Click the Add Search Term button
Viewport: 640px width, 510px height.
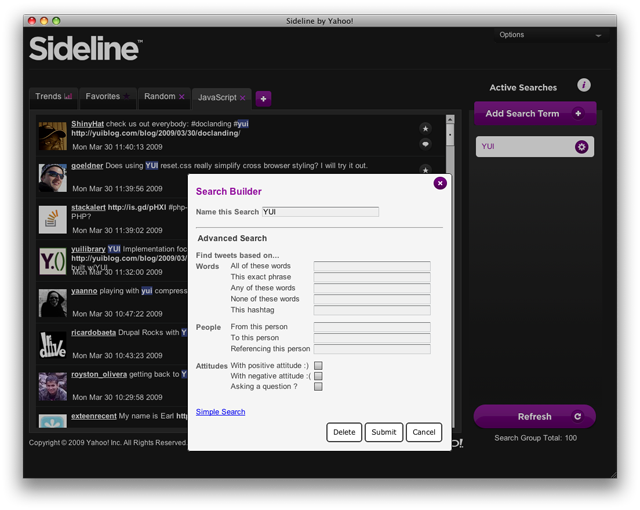(x=535, y=114)
